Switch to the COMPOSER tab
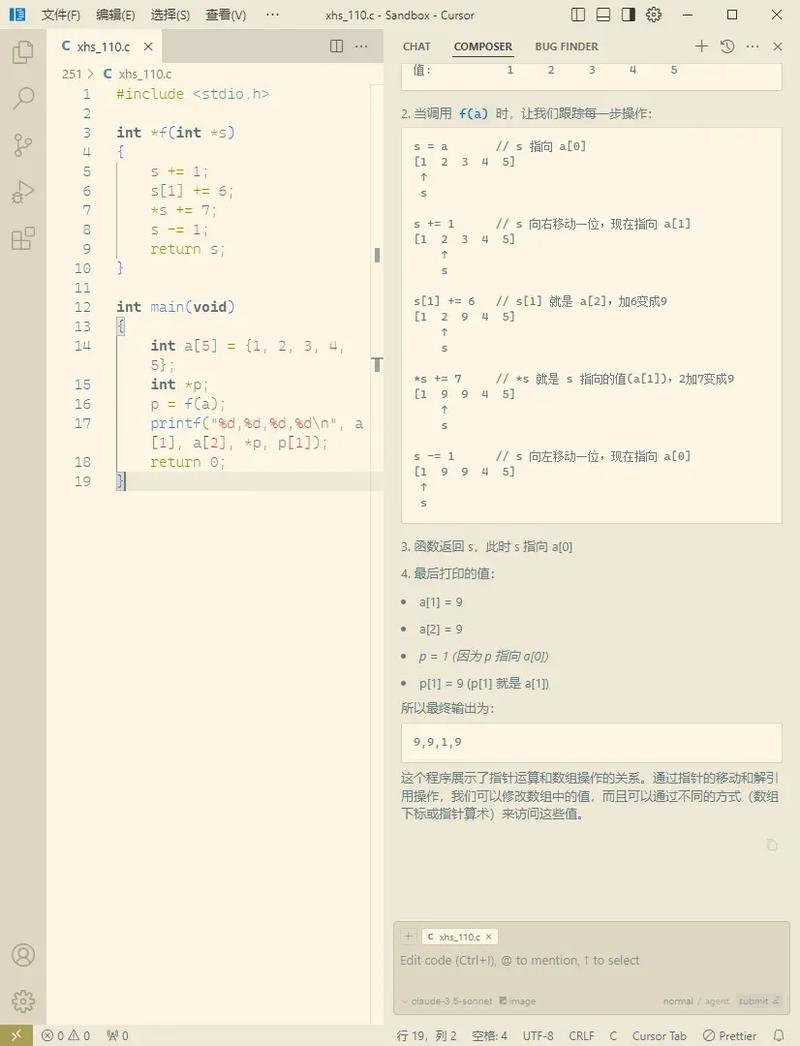This screenshot has width=800, height=1046. pyautogui.click(x=483, y=47)
